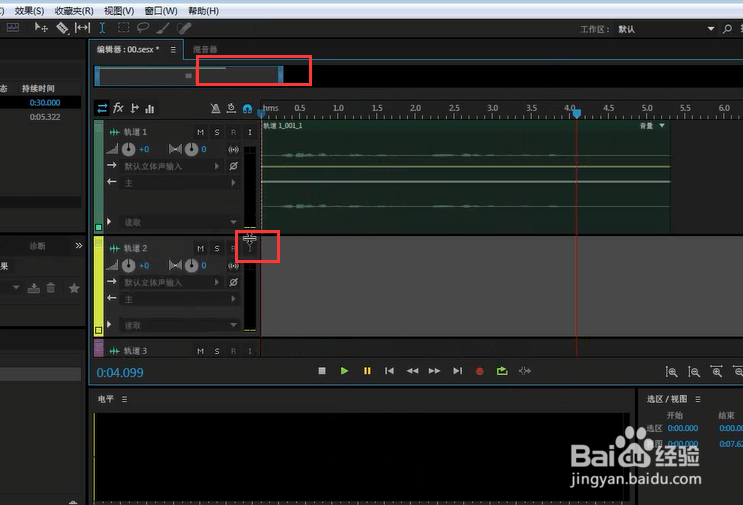Expand 轨道 2 automation lanes triangle
Screen dimensions: 743x505
point(109,325)
